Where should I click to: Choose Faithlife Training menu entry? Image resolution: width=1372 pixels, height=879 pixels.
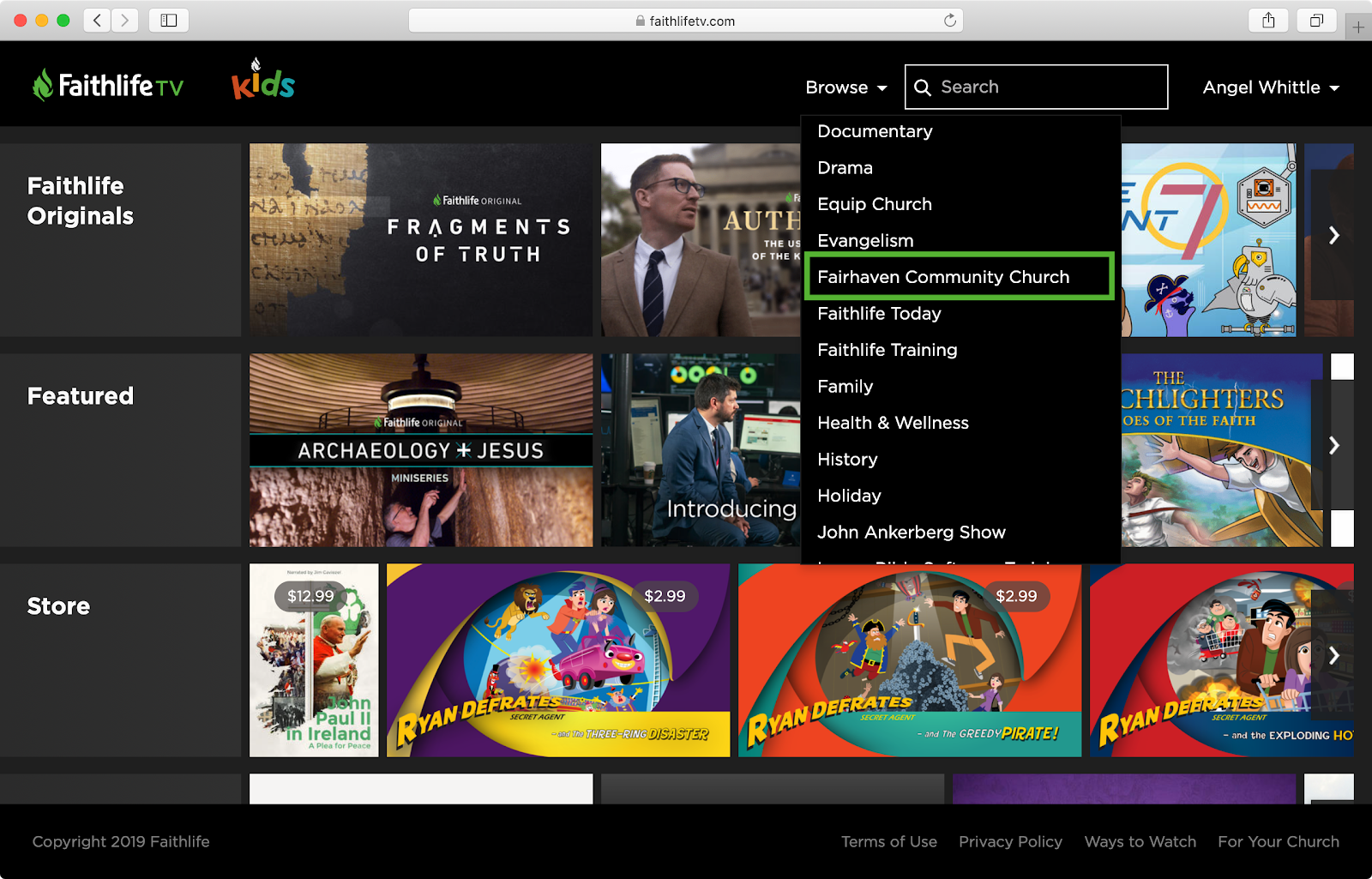coord(887,350)
